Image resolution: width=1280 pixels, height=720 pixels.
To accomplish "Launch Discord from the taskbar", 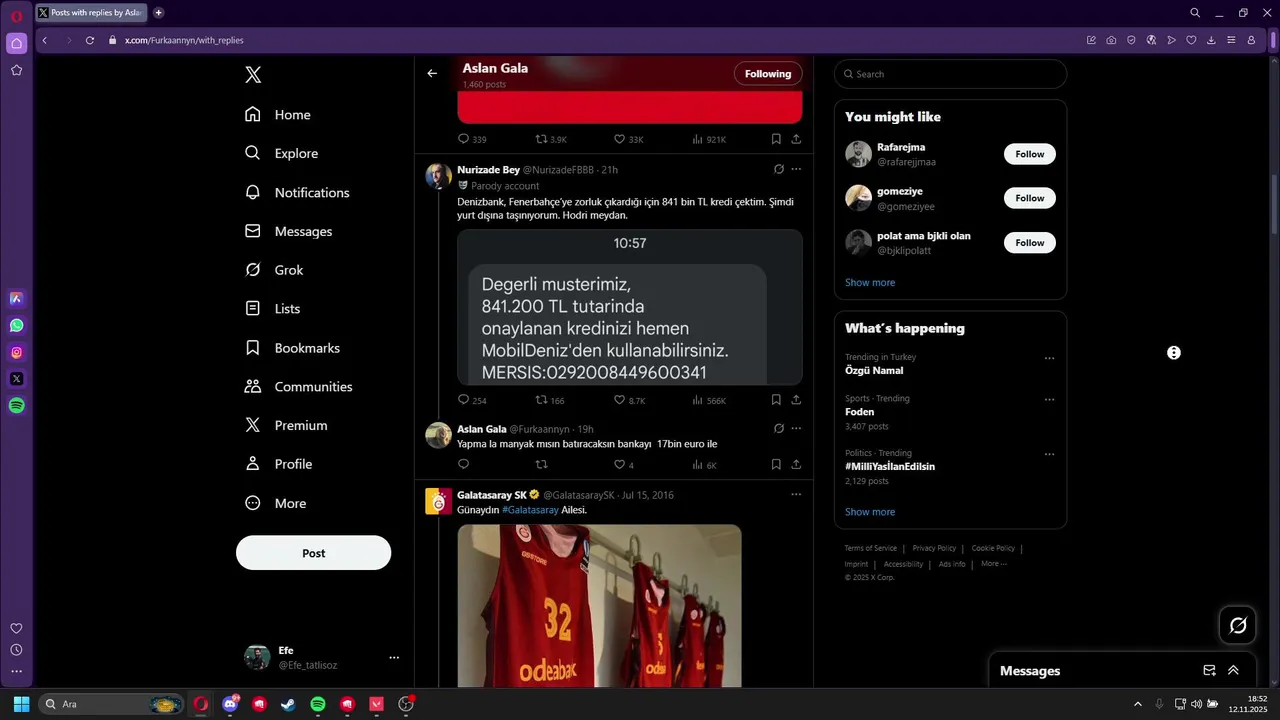I will (230, 704).
